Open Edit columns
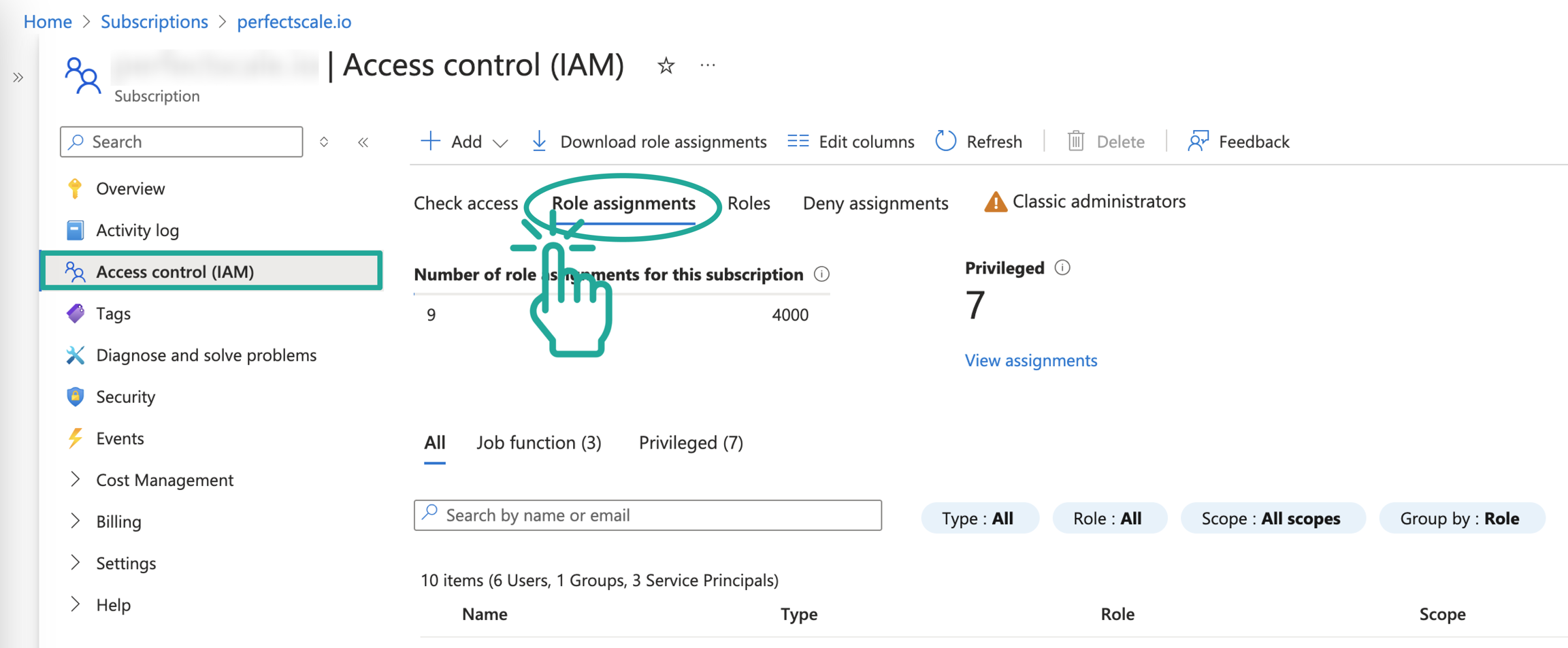Image resolution: width=1568 pixels, height=648 pixels. 851,142
